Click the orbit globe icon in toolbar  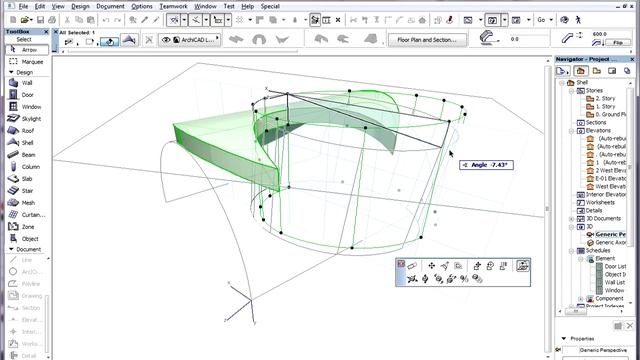click(x=564, y=20)
